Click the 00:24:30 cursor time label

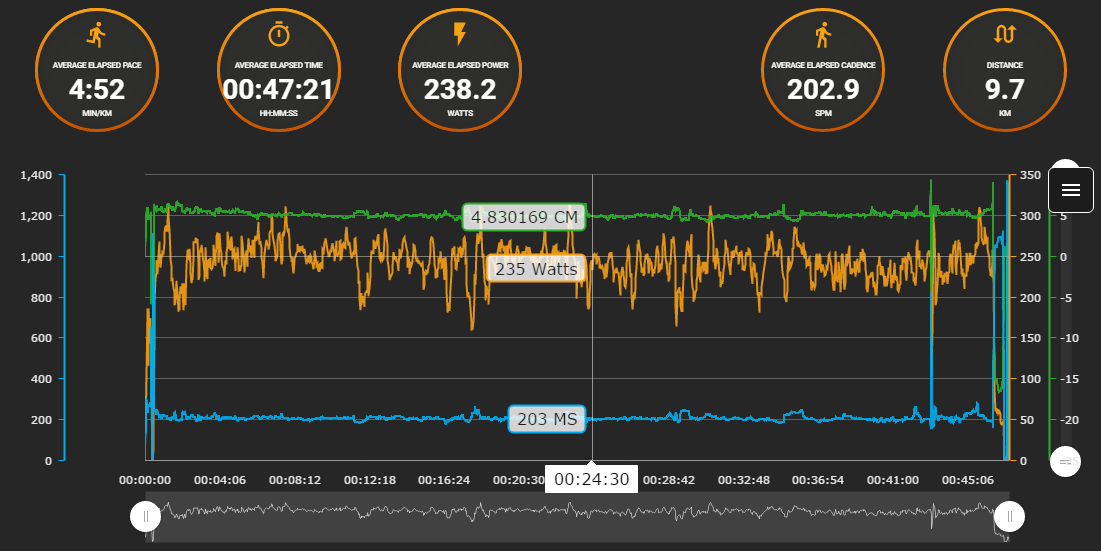(591, 480)
